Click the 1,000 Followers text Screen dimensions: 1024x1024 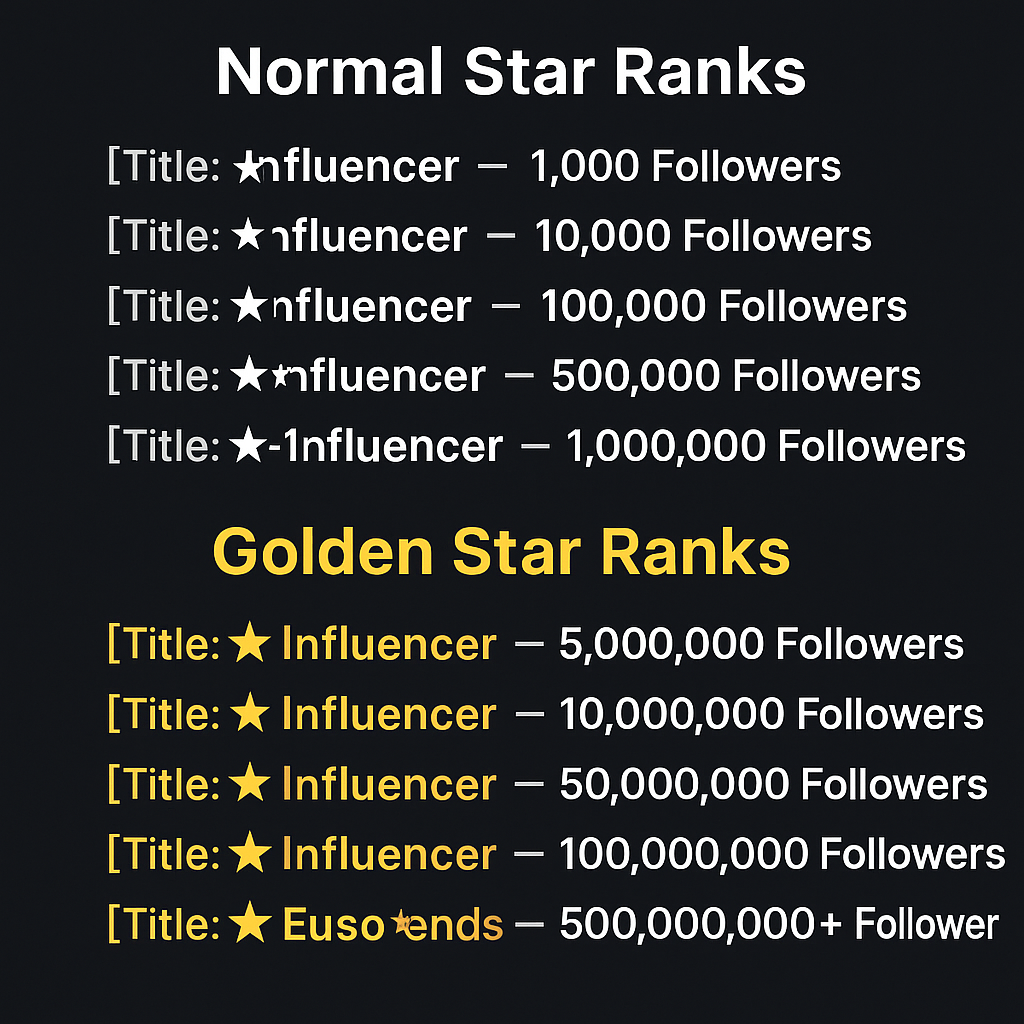coord(685,167)
